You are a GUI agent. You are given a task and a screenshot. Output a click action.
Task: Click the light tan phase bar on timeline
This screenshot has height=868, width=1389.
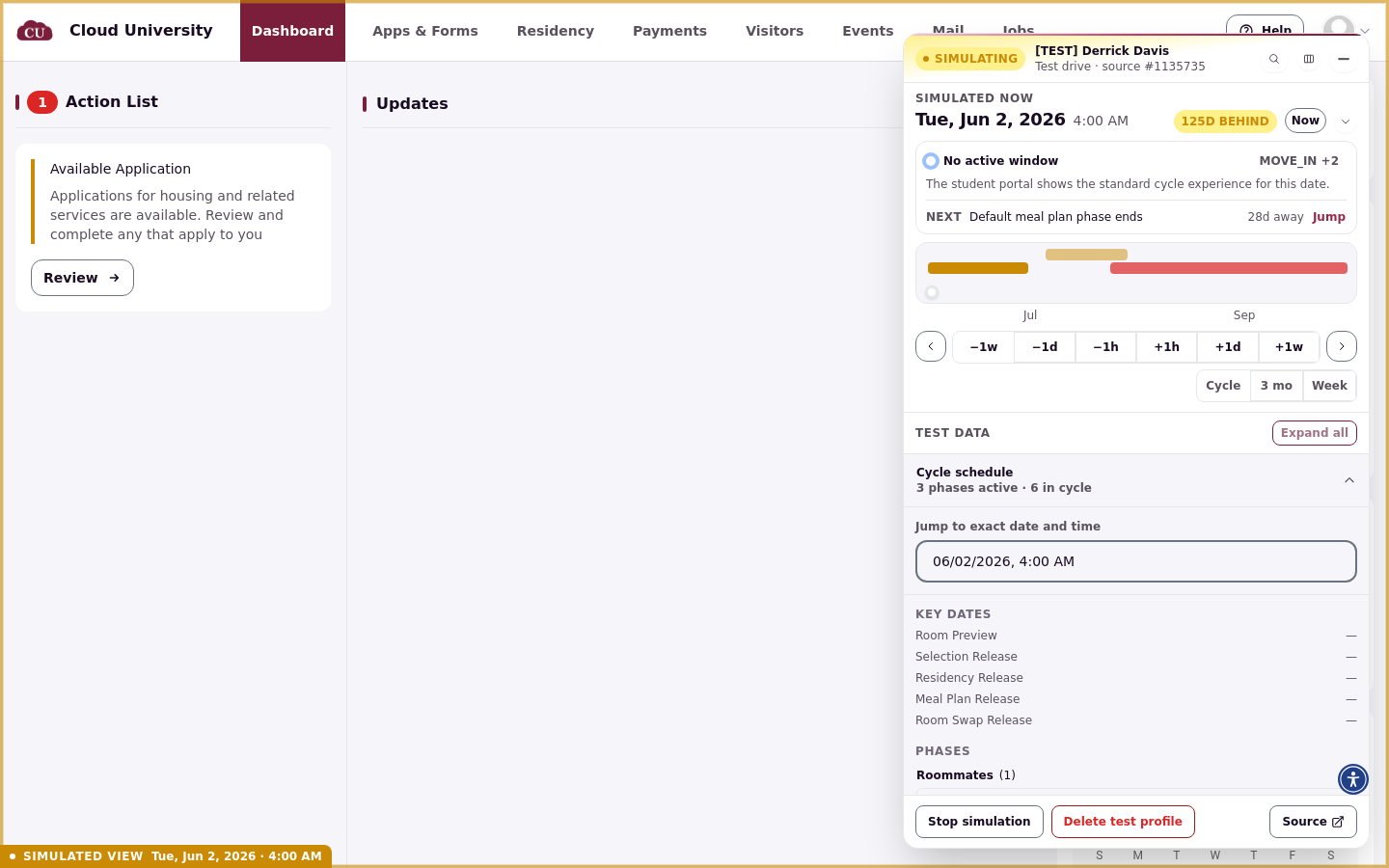1086,255
